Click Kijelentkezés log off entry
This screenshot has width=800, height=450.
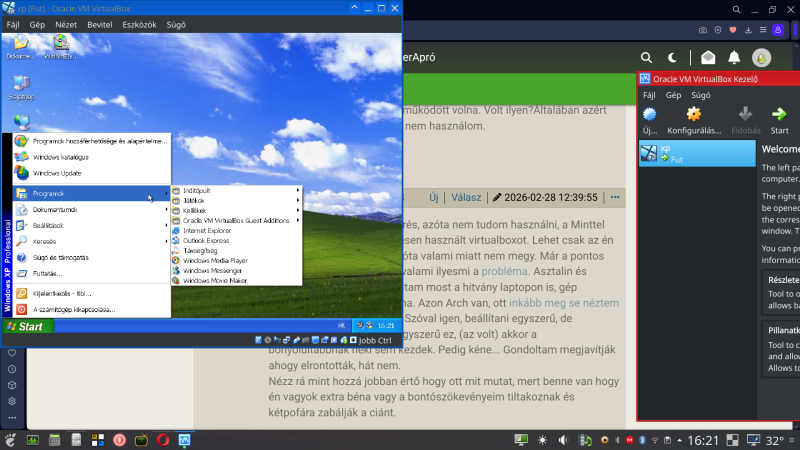point(92,293)
